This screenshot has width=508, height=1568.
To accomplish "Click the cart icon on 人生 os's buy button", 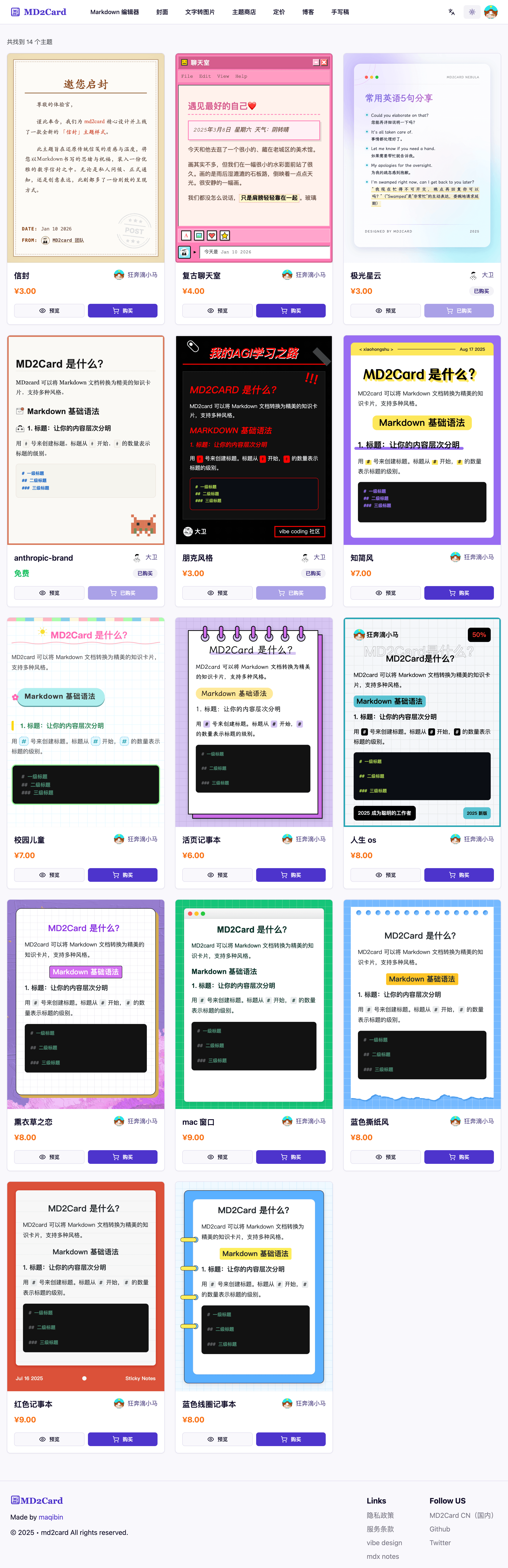I will click(x=452, y=875).
